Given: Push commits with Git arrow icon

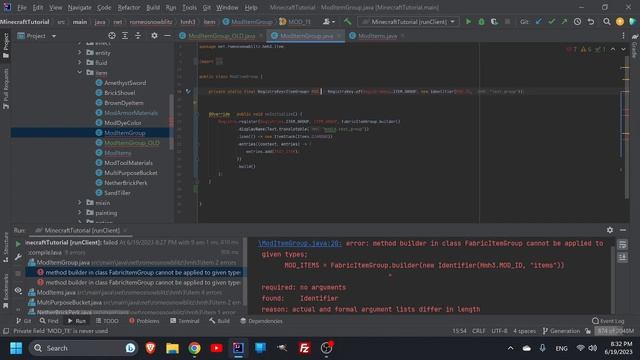Looking at the screenshot, I should tap(564, 22).
